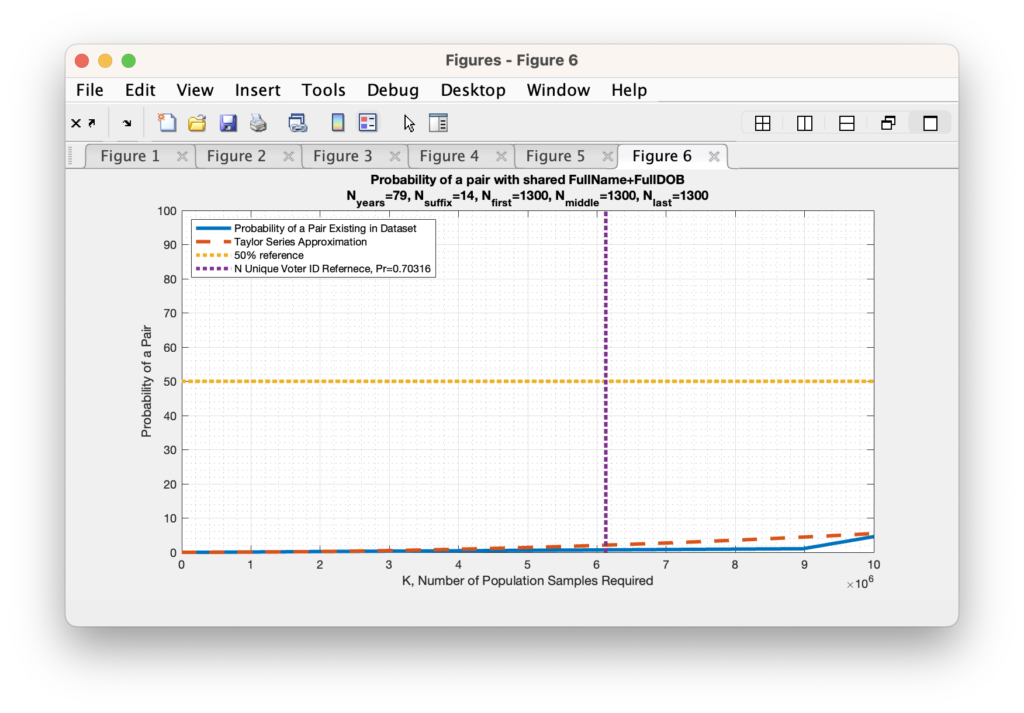Open the File menu

pos(89,90)
